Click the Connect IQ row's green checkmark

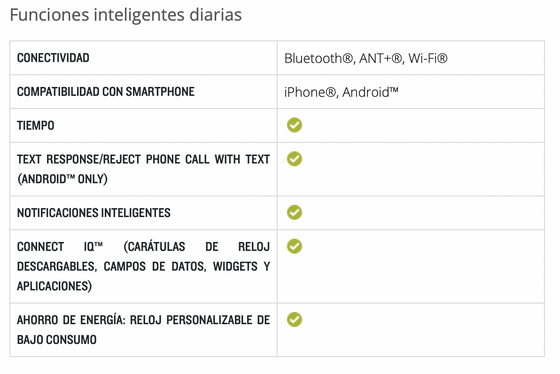tap(294, 246)
